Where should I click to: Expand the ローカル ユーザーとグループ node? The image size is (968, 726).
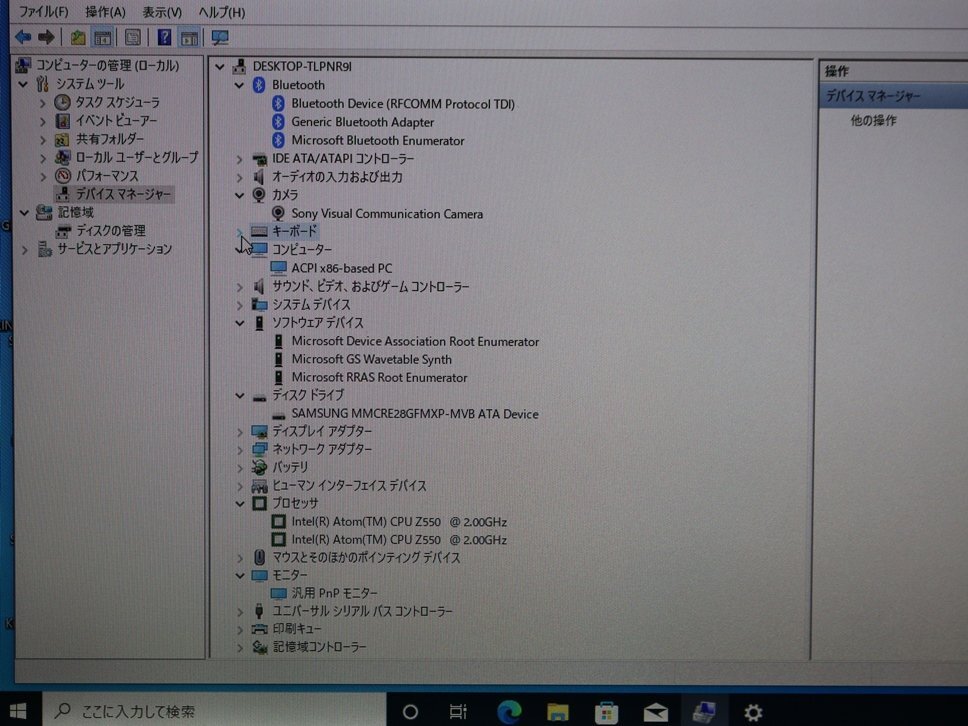(x=43, y=158)
